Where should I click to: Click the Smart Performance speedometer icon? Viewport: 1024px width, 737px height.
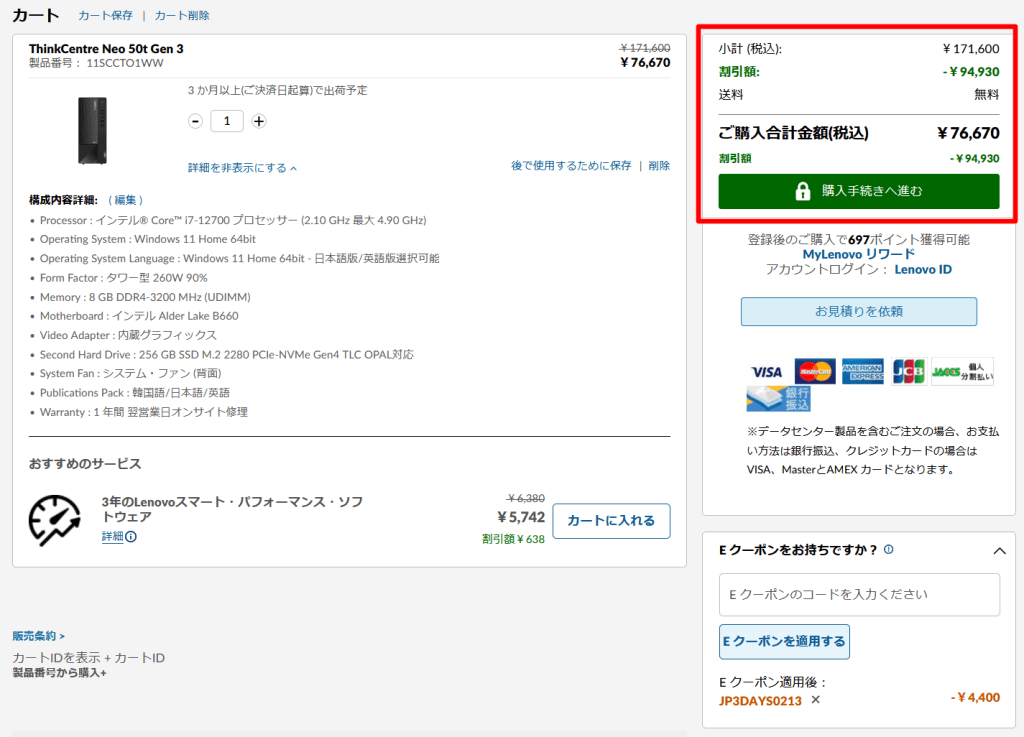tap(54, 519)
